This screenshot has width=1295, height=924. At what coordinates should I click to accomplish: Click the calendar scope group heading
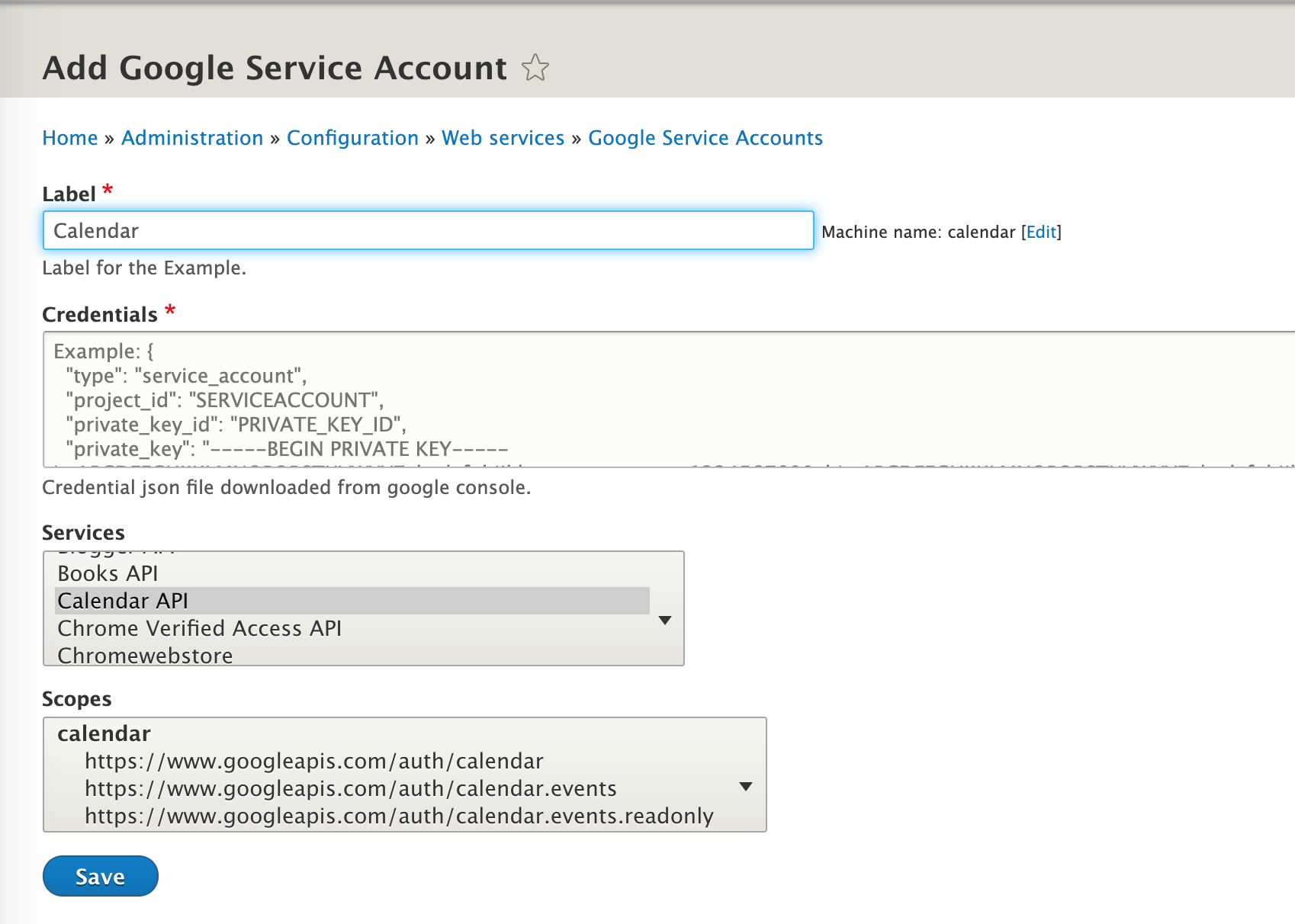pos(104,733)
